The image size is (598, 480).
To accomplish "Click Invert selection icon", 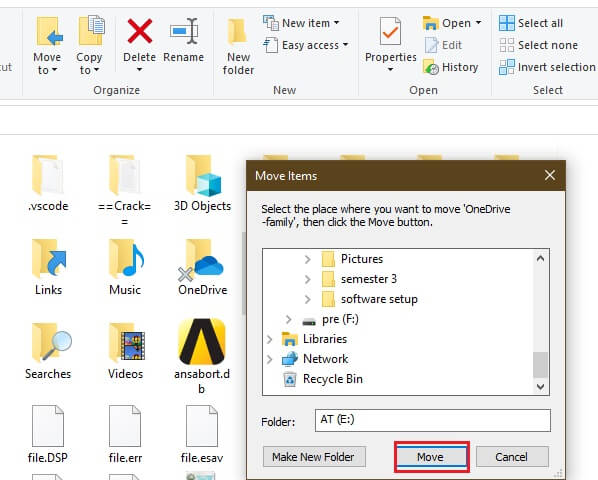I will (x=507, y=67).
